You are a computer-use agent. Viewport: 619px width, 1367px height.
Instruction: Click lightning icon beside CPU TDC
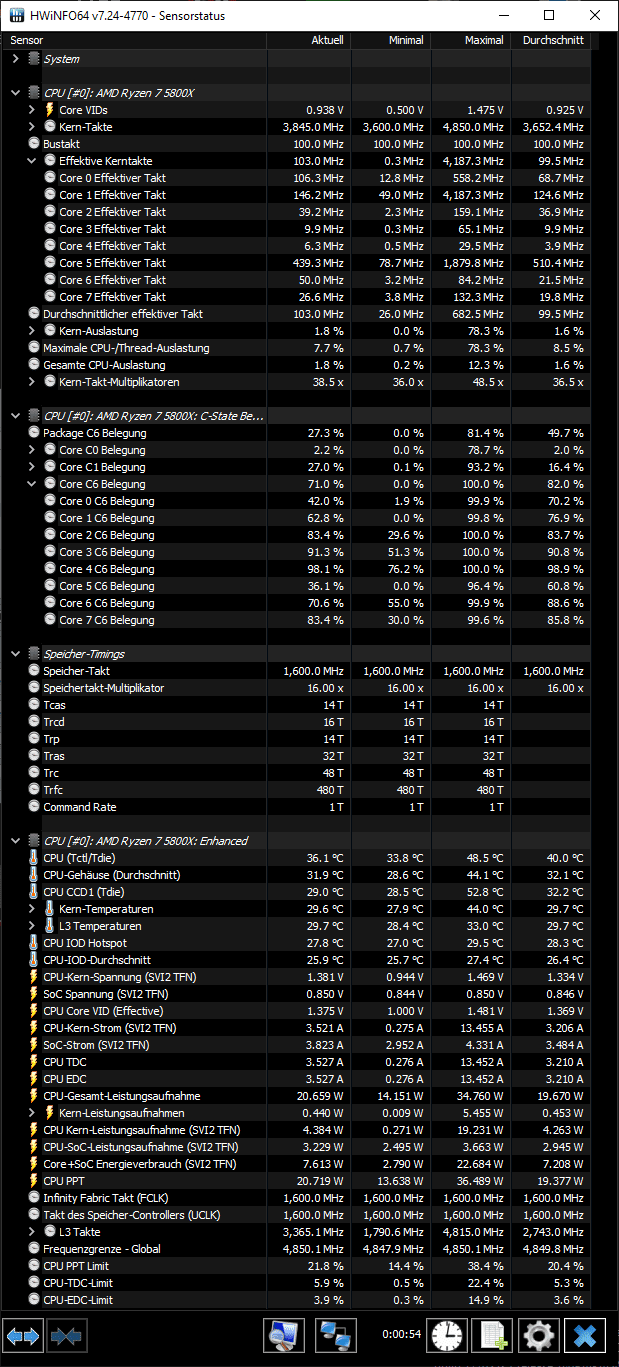tap(34, 1061)
